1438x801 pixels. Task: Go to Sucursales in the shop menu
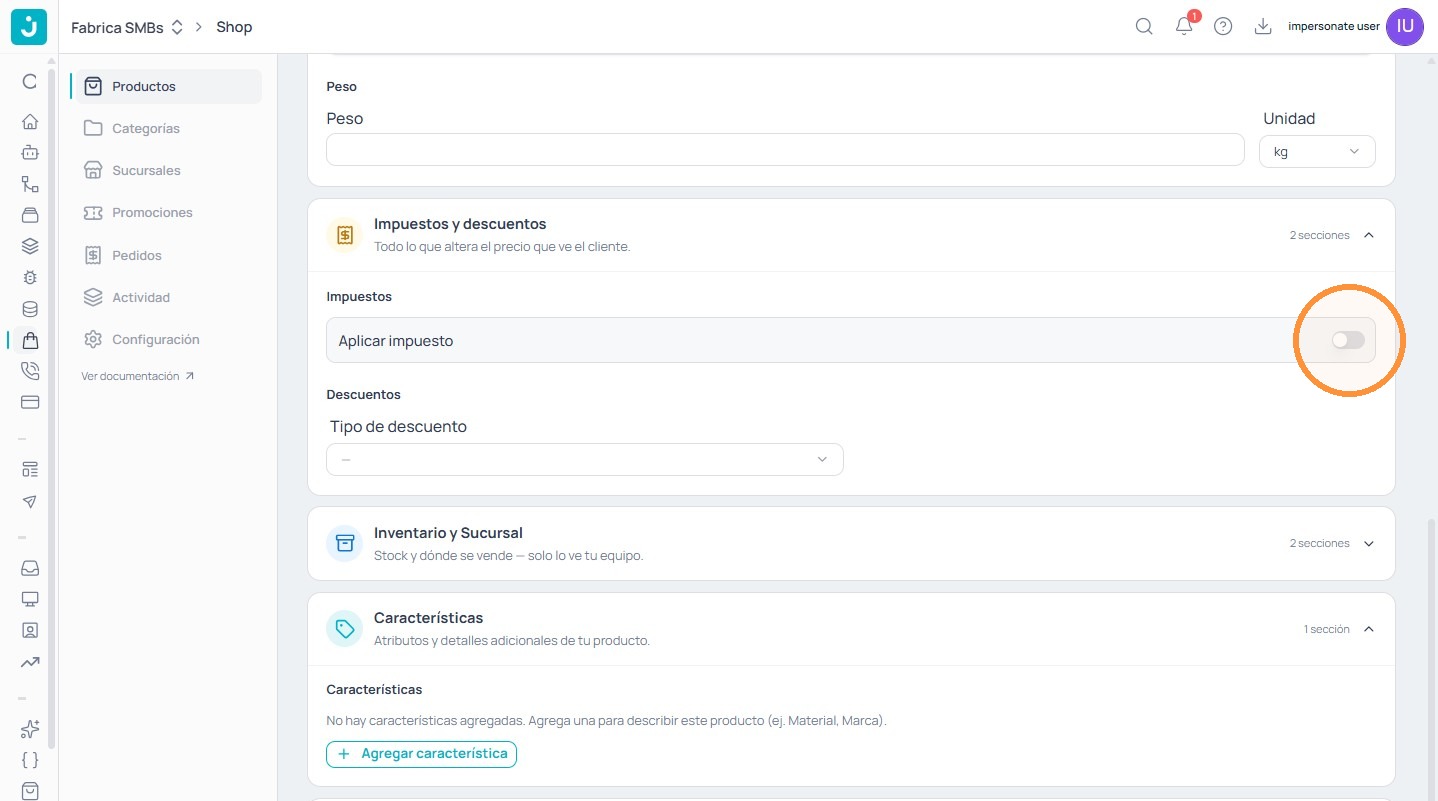click(167, 170)
